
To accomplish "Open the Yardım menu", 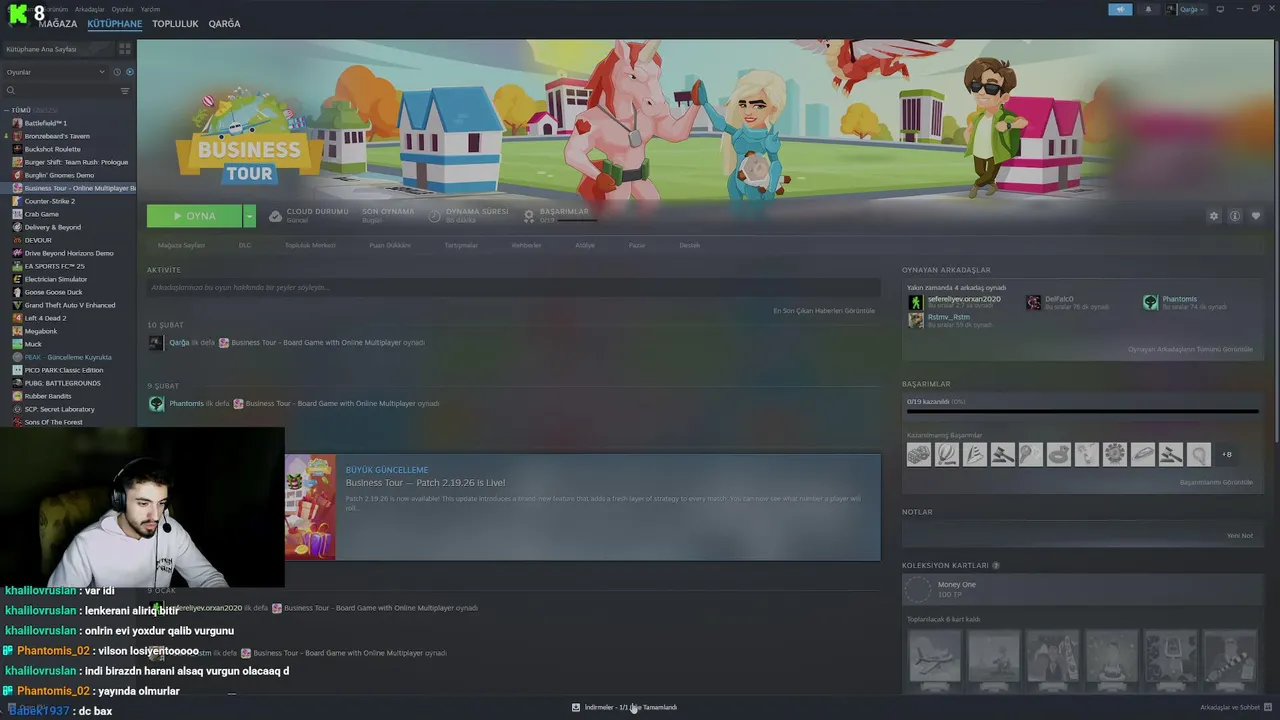I will [x=150, y=9].
